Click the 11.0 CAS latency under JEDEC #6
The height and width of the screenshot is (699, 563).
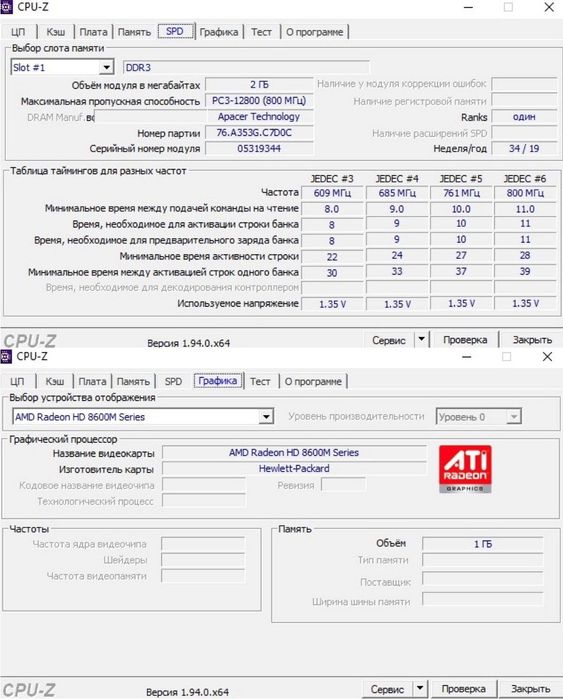tap(525, 209)
